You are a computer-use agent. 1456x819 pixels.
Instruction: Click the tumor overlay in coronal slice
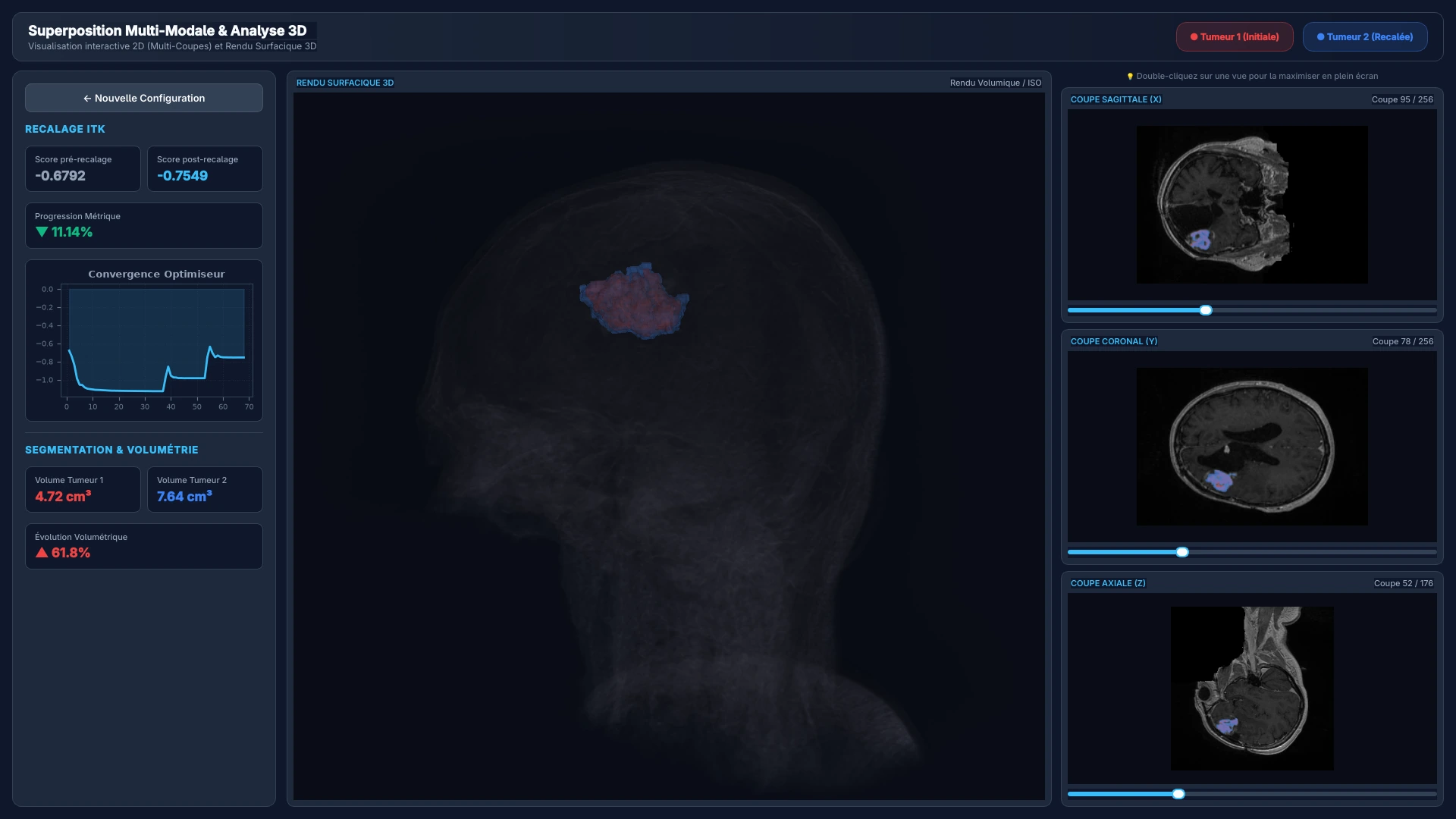coord(1219,481)
